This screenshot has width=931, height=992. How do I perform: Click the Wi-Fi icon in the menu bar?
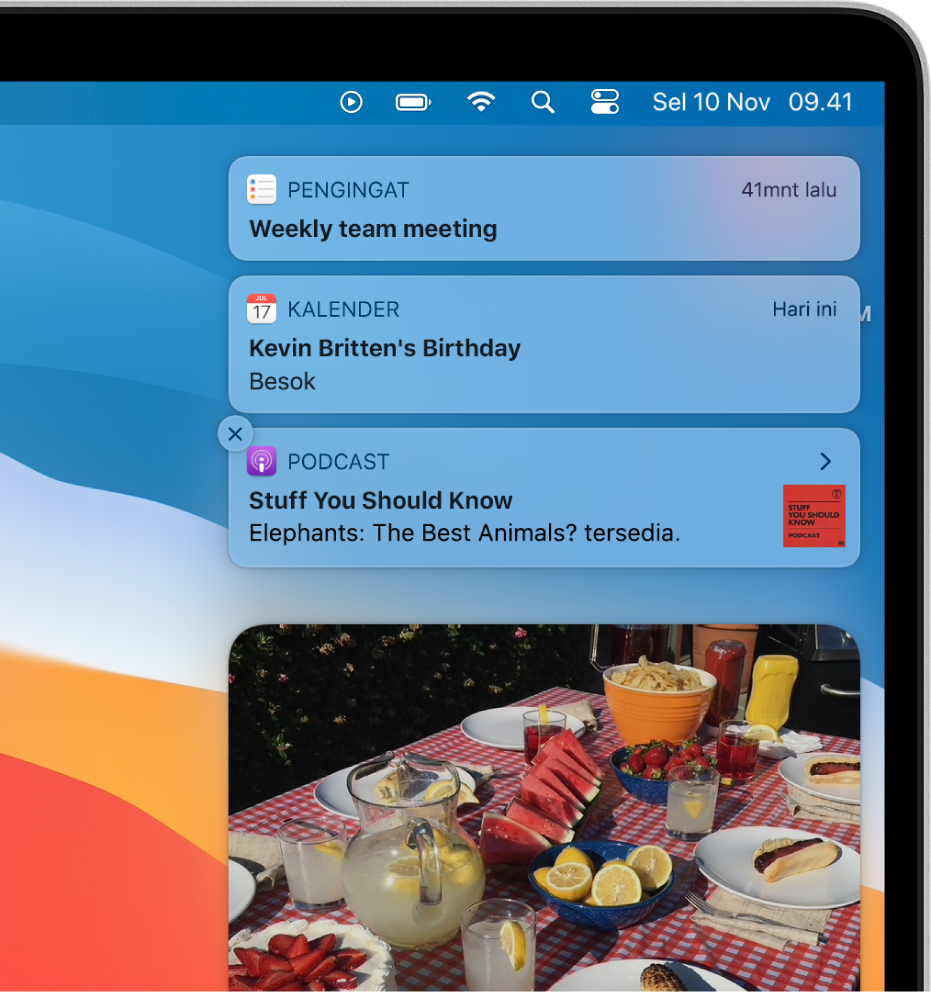tap(481, 102)
